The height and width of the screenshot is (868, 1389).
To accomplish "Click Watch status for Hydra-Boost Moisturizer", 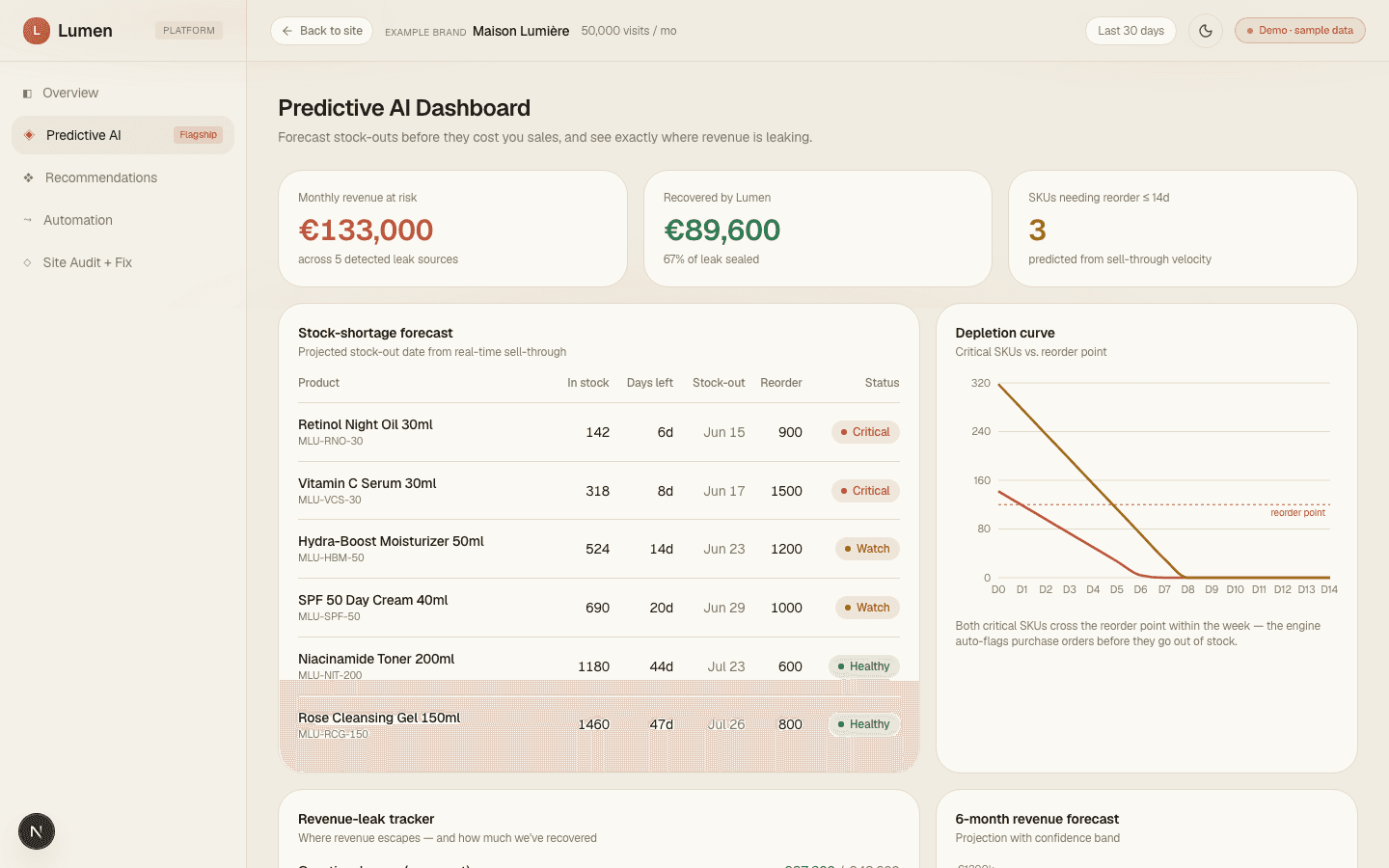I will [x=867, y=549].
